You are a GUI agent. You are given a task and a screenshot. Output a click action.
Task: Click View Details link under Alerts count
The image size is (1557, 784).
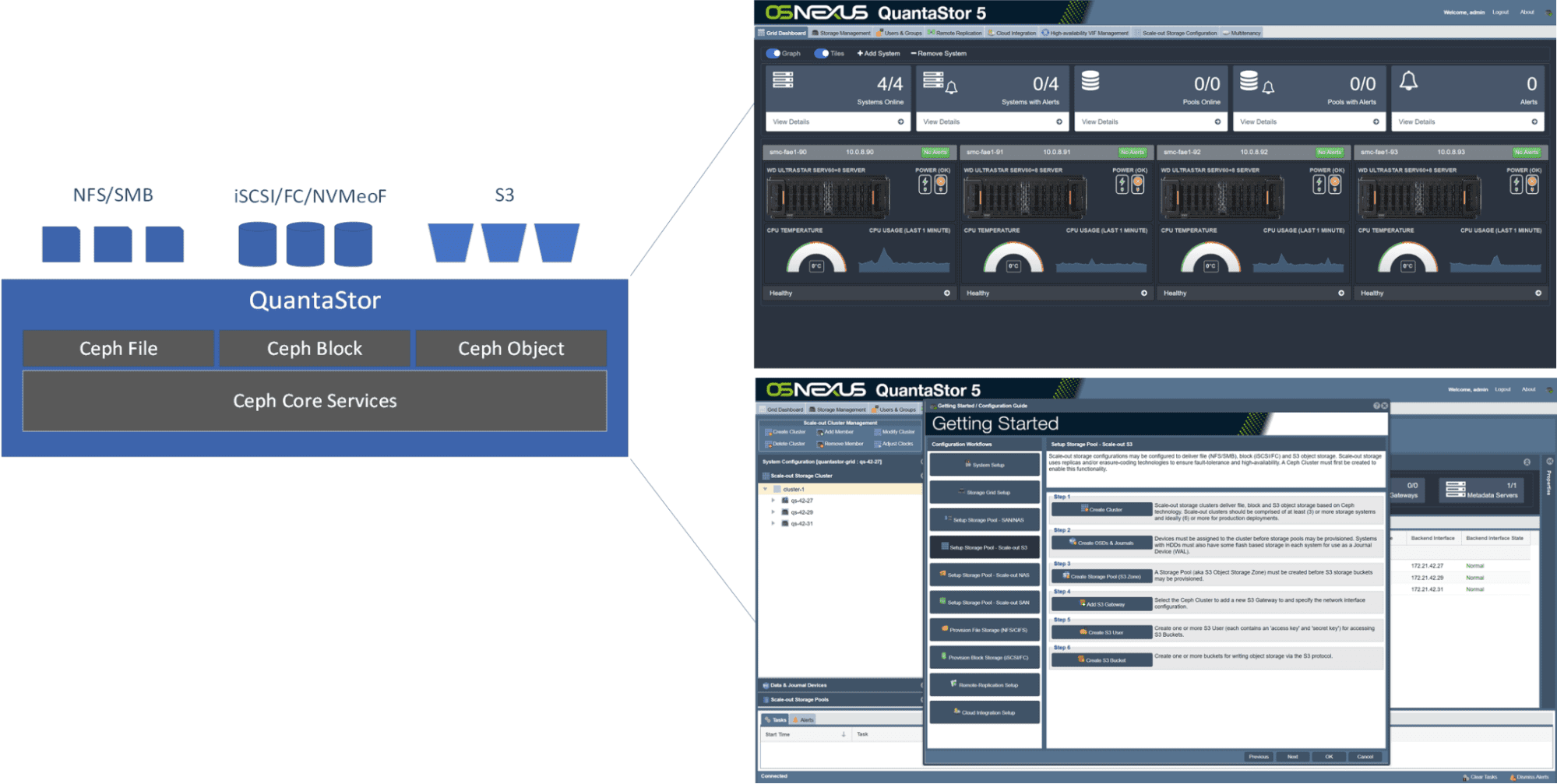click(1417, 121)
